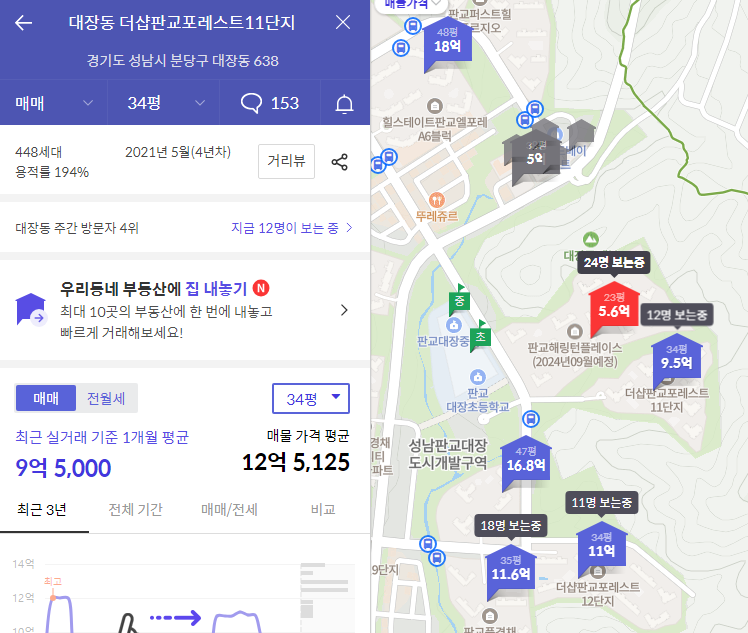Click the green 중 middle school flag
This screenshot has width=748, height=633.
(x=459, y=300)
